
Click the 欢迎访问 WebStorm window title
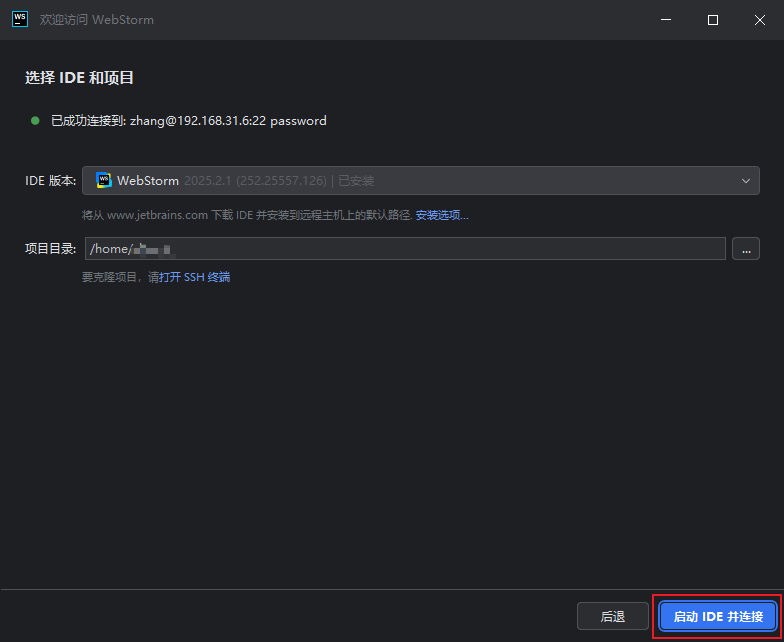coord(96,20)
